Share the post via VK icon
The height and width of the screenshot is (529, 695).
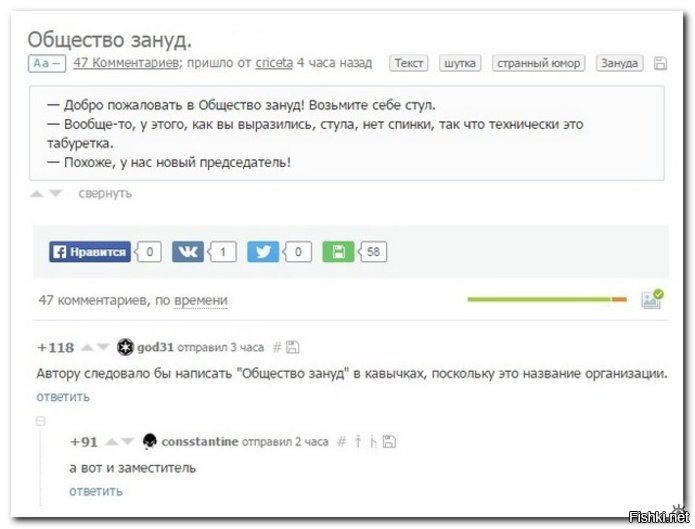point(187,252)
